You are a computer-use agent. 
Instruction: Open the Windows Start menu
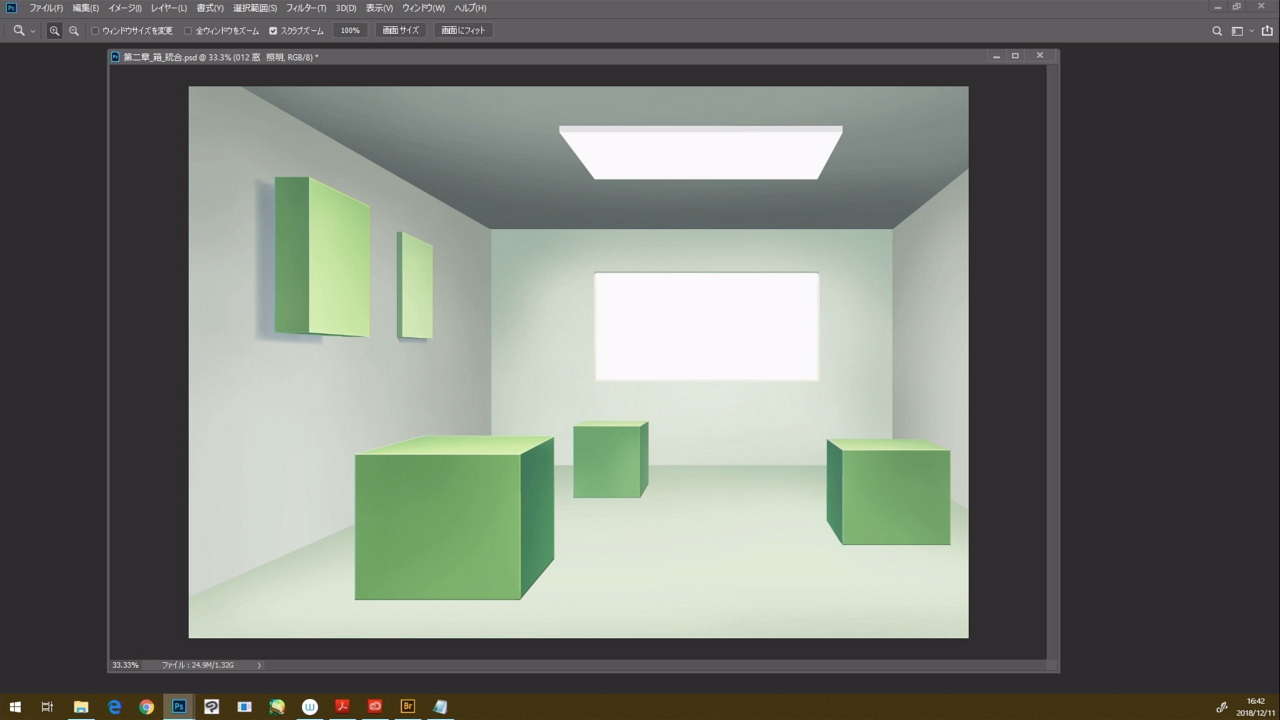[x=15, y=707]
